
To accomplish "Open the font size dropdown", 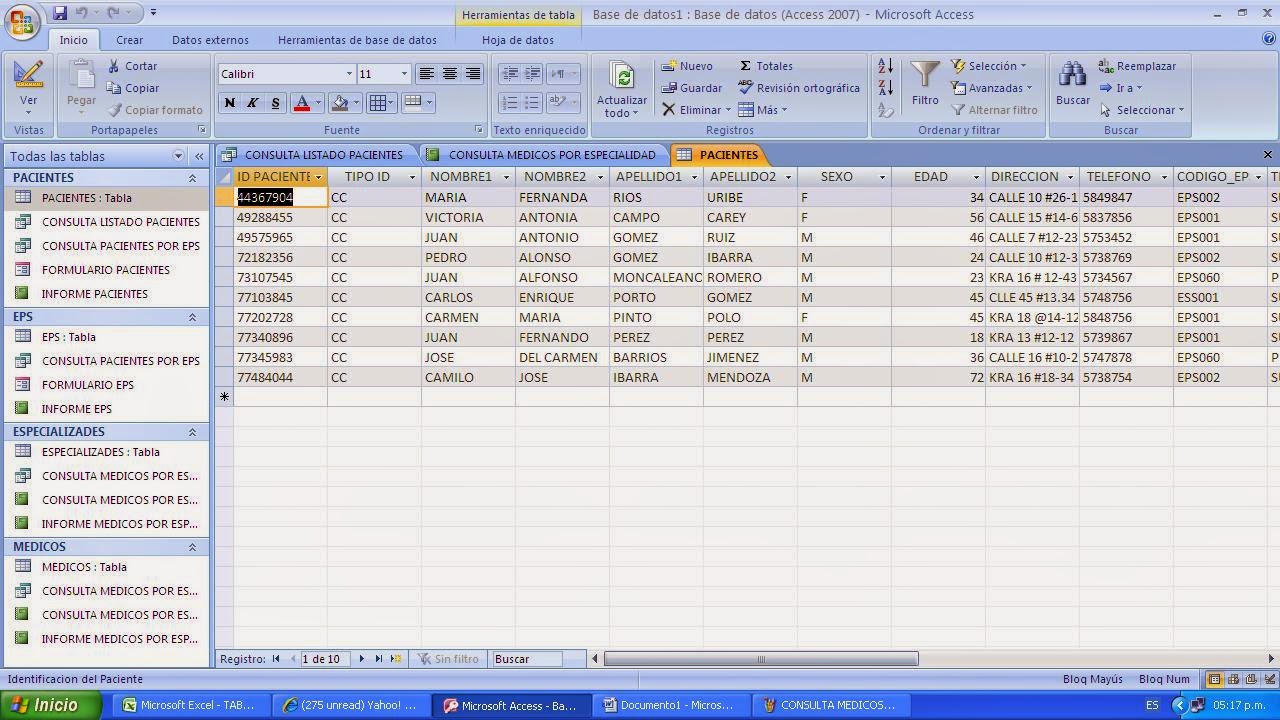I will click(x=404, y=73).
